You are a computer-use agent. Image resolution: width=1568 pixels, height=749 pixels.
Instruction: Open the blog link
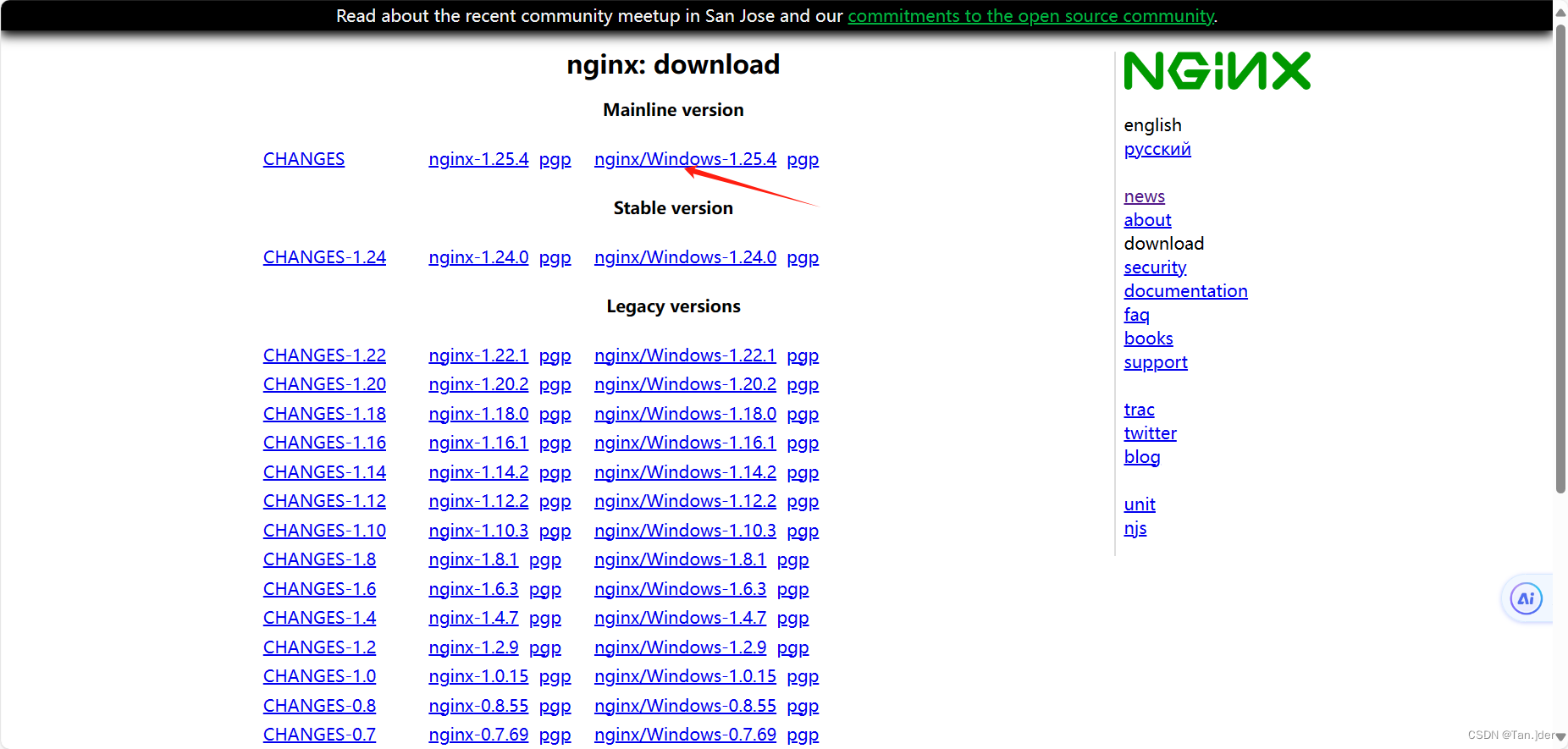1142,457
